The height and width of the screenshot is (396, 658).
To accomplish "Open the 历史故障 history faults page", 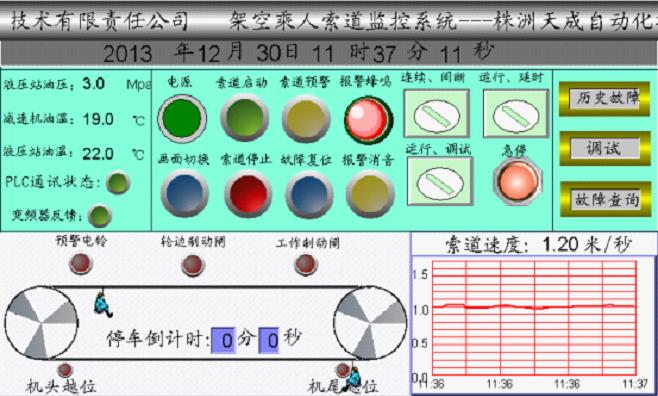I will pyautogui.click(x=604, y=99).
